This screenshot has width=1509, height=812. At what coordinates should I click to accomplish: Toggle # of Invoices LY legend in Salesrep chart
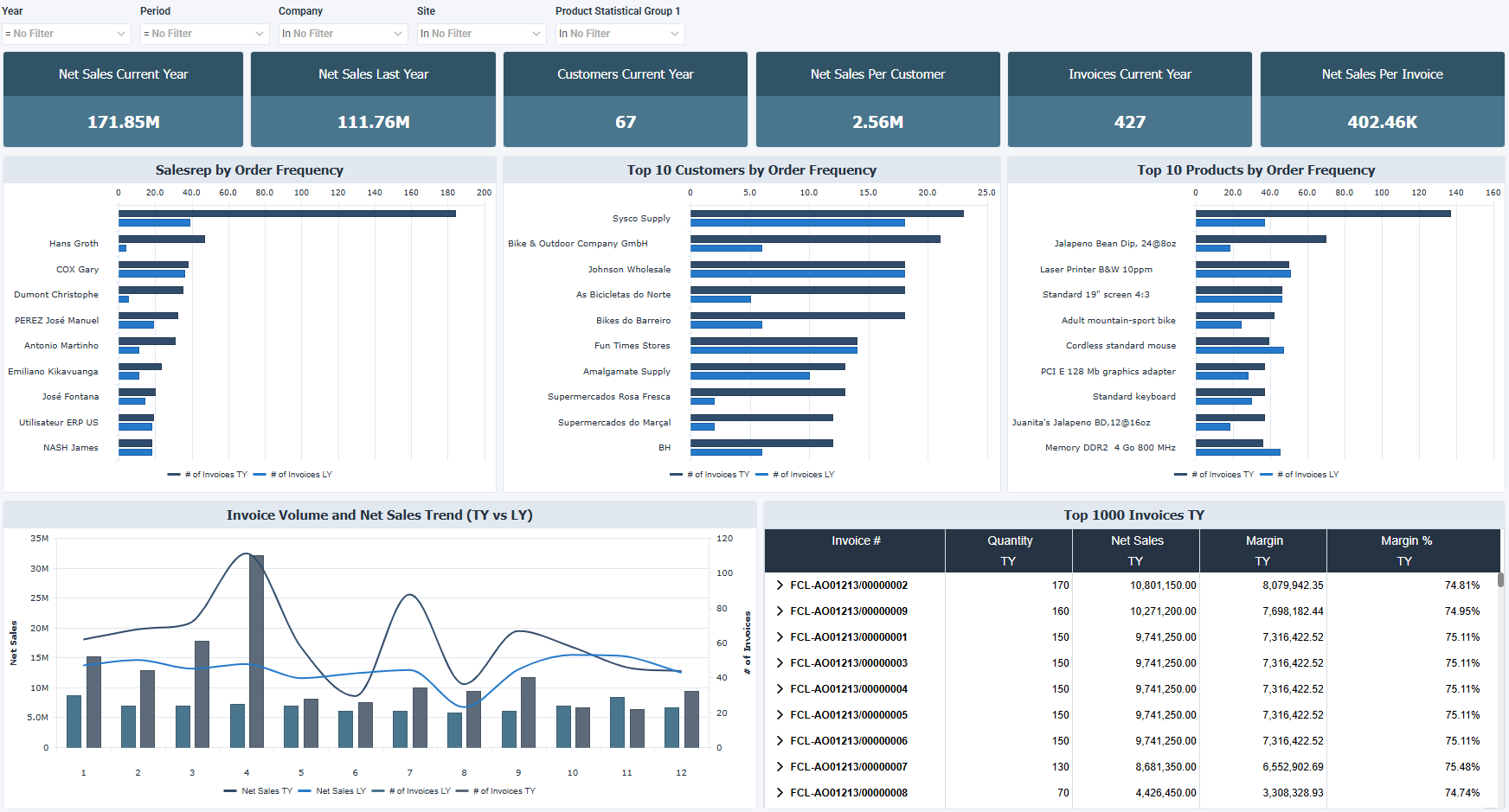click(293, 475)
